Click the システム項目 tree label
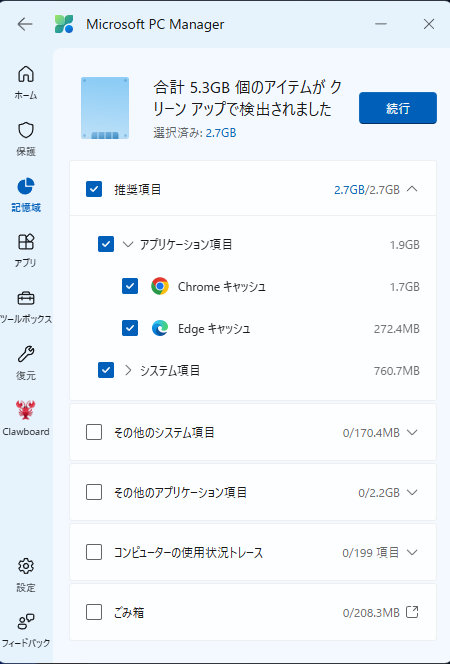This screenshot has width=450, height=664. (x=170, y=371)
